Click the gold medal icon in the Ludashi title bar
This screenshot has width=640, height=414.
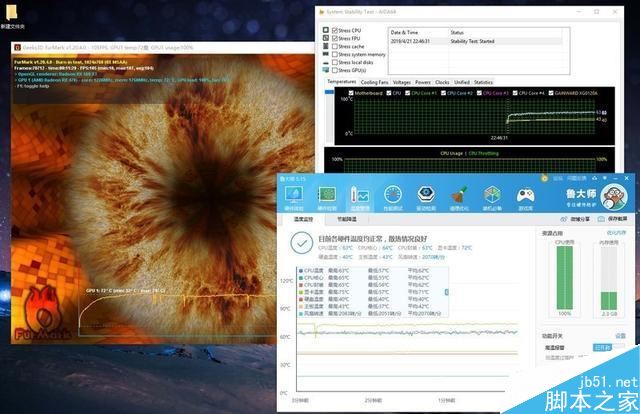click(544, 178)
